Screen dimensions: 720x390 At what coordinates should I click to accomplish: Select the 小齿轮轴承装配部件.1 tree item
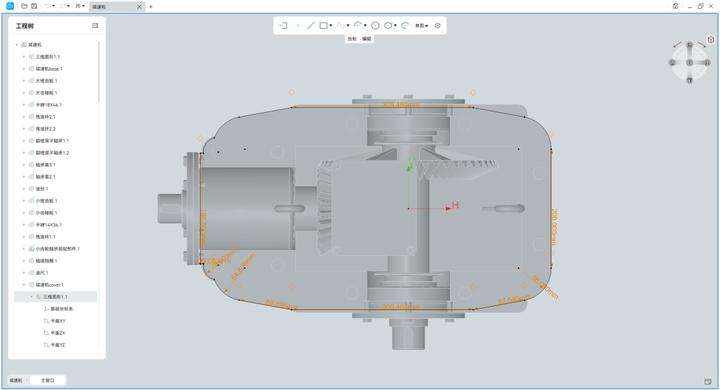pos(57,249)
